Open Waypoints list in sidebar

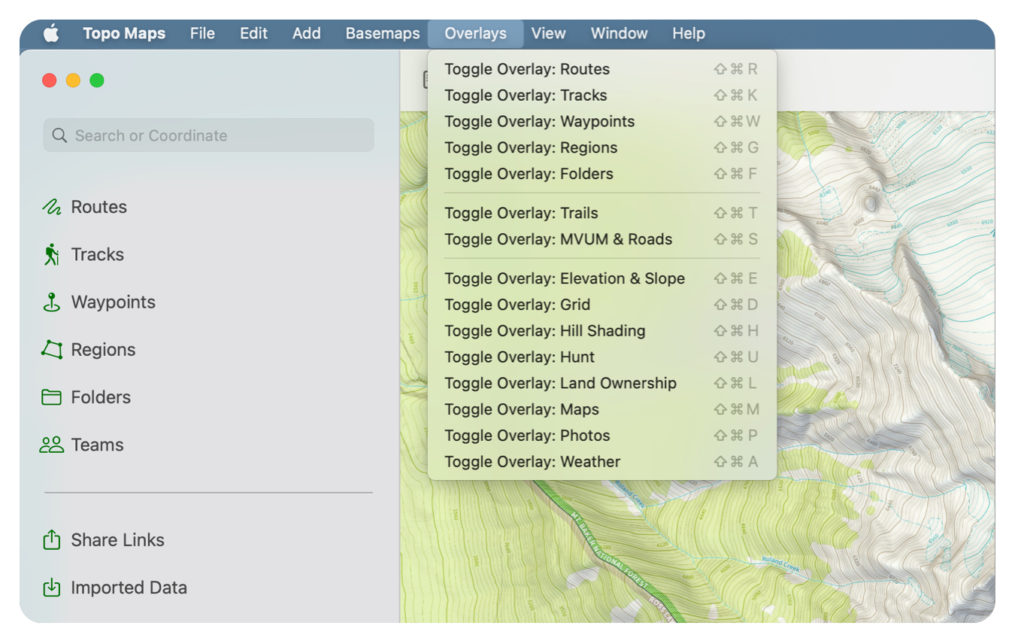113,302
